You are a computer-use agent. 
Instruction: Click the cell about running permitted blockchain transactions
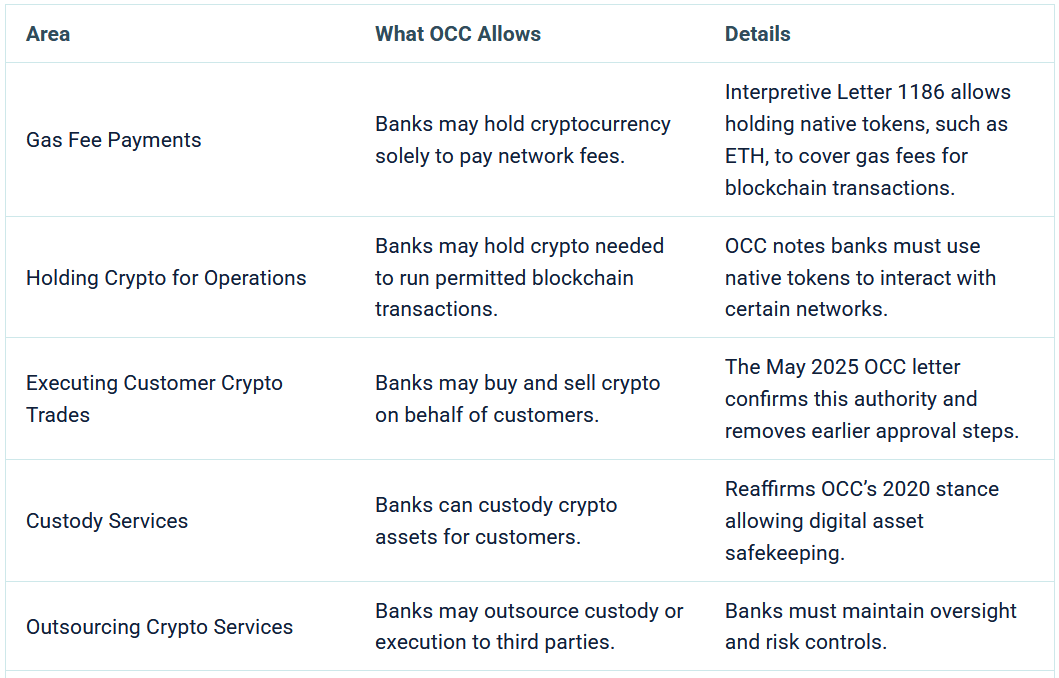pos(519,278)
